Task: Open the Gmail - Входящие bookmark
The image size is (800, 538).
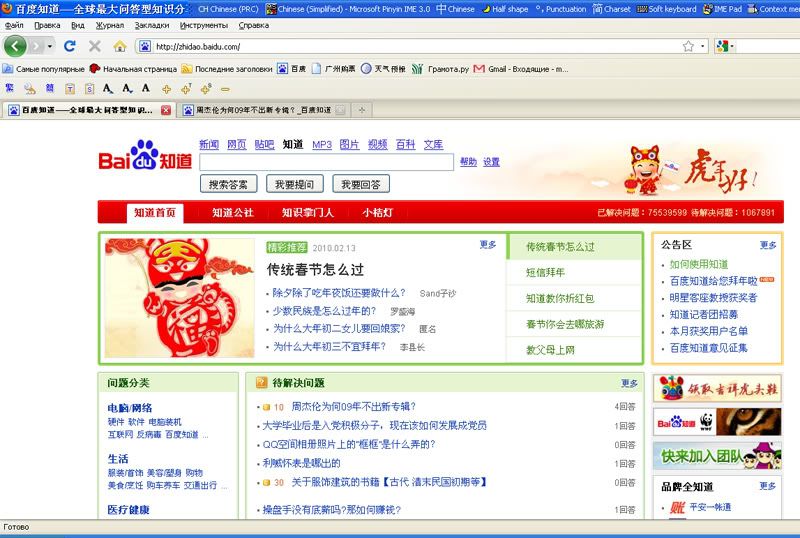Action: [x=521, y=68]
